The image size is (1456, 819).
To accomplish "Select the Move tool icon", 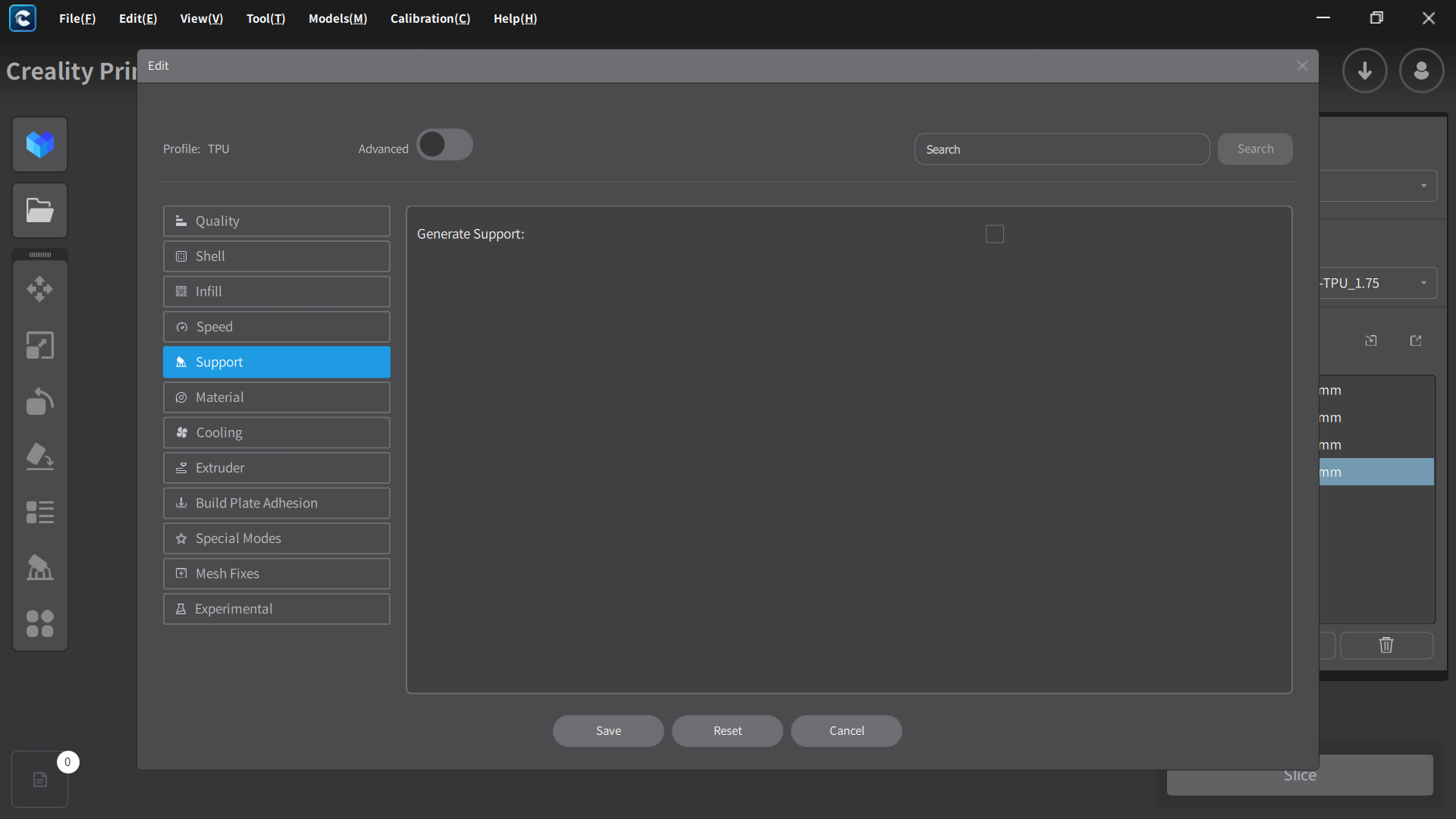I will 40,289.
